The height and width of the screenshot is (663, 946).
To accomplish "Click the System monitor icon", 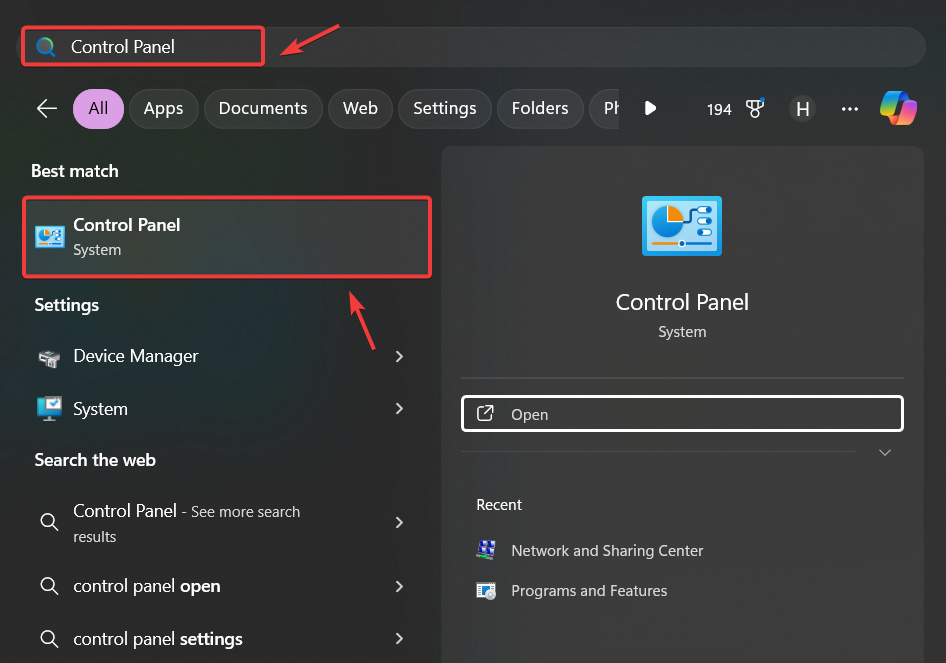I will [49, 408].
